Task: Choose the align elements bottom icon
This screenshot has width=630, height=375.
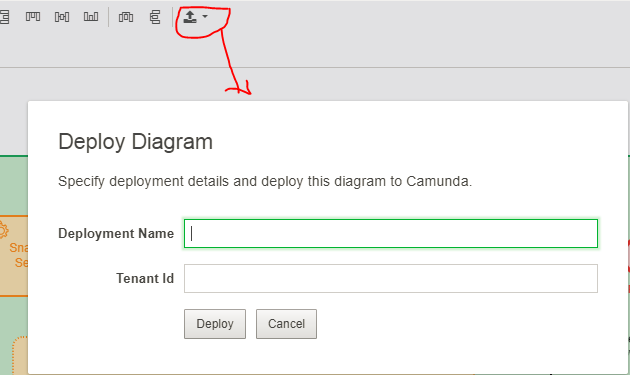Action: (x=91, y=16)
